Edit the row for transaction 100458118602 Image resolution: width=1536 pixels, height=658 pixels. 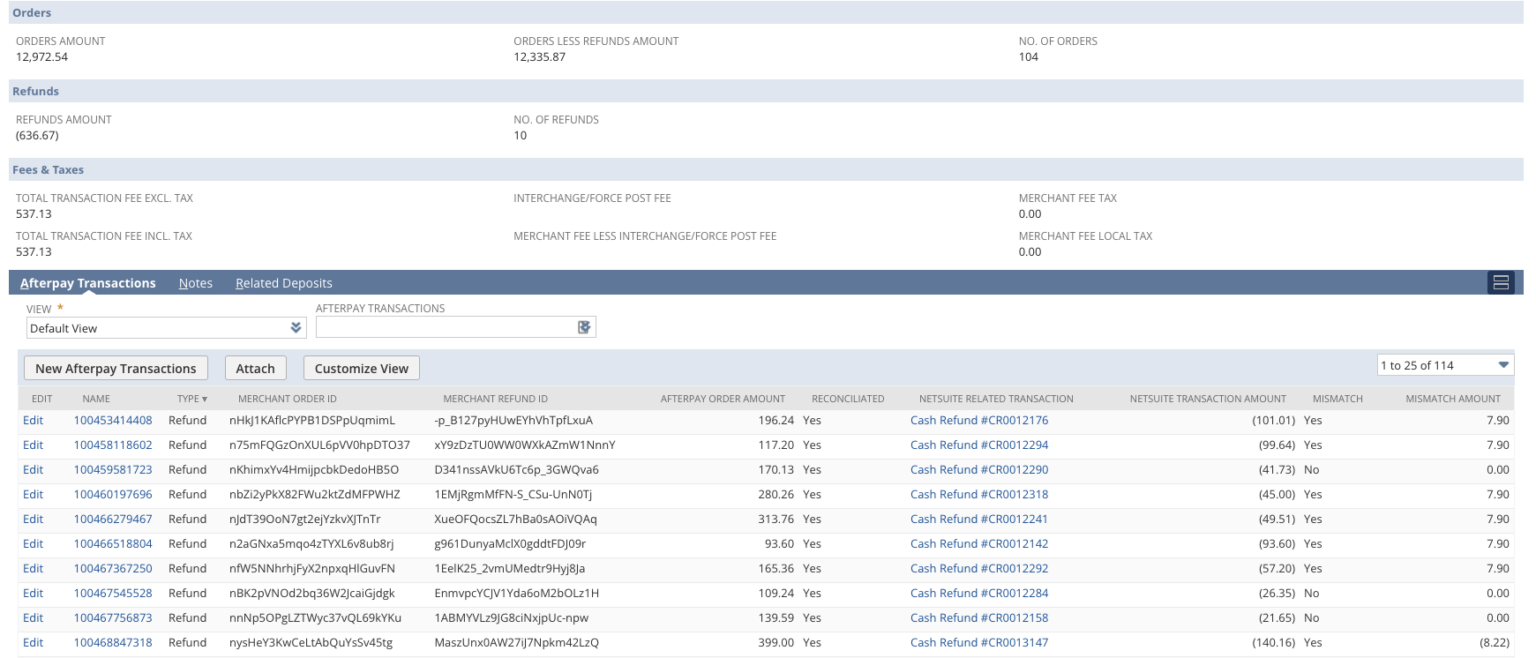(33, 445)
